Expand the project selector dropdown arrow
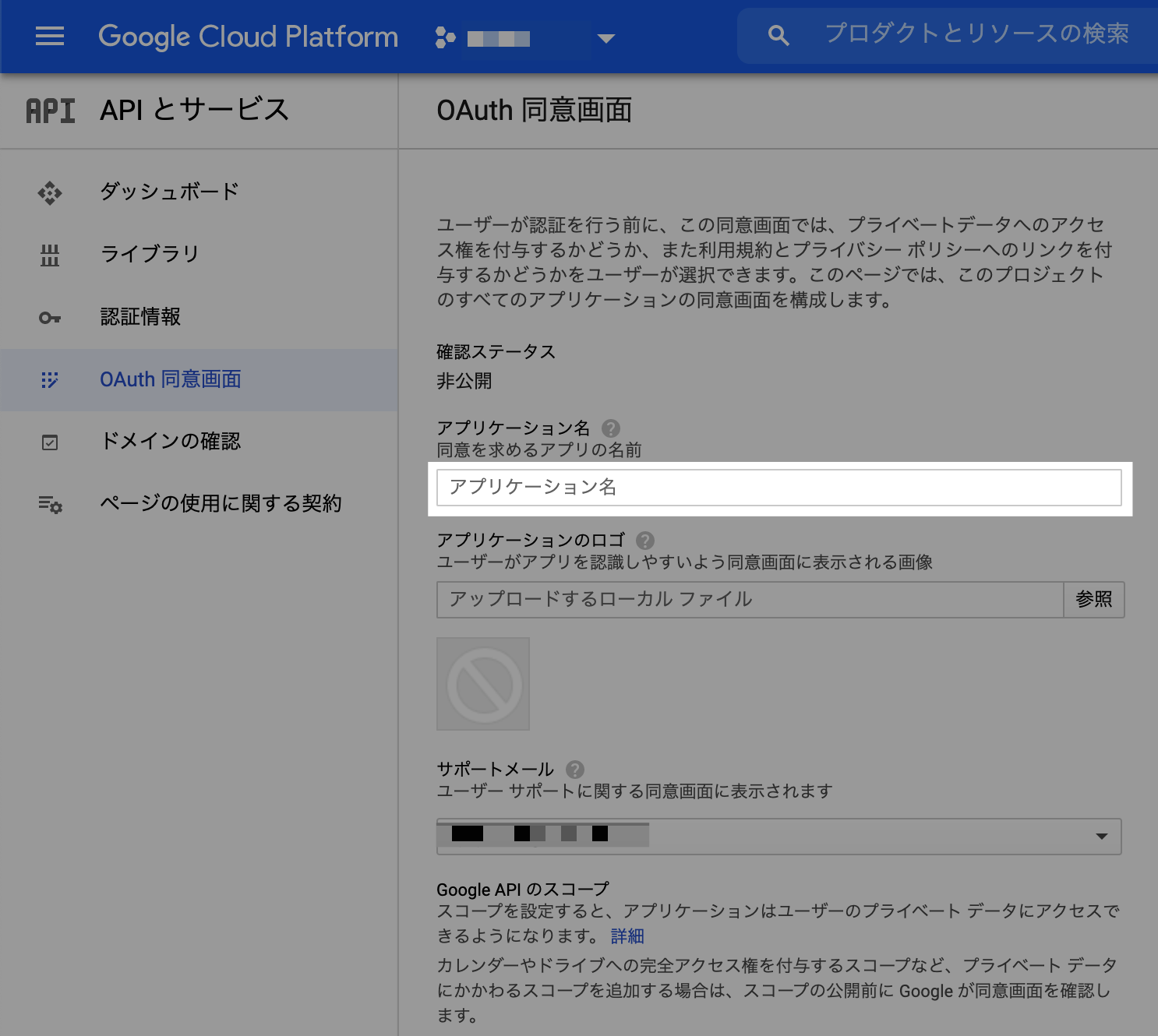The height and width of the screenshot is (1036, 1158). tap(606, 38)
